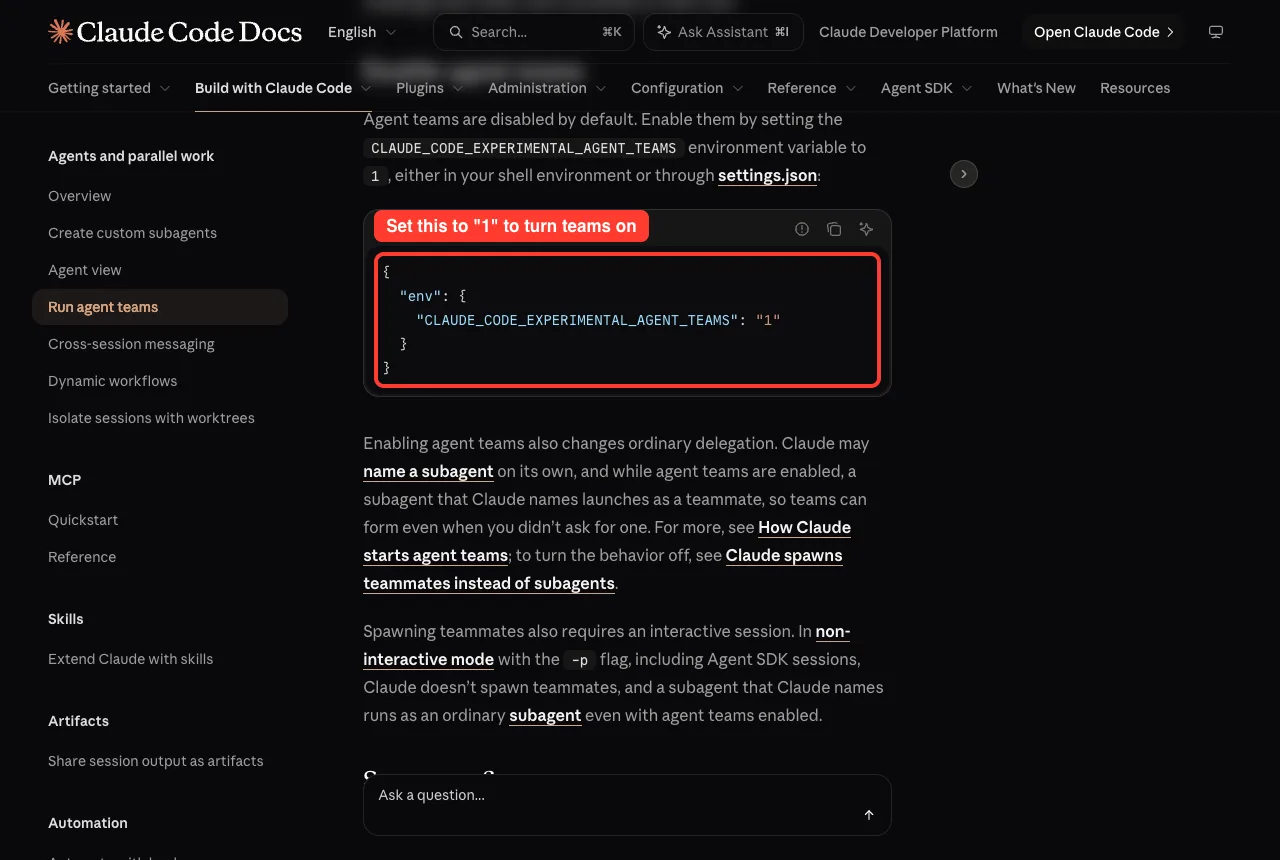Click the magnifier icon in Search box
Screen dimensions: 1280x860
[x=456, y=32]
